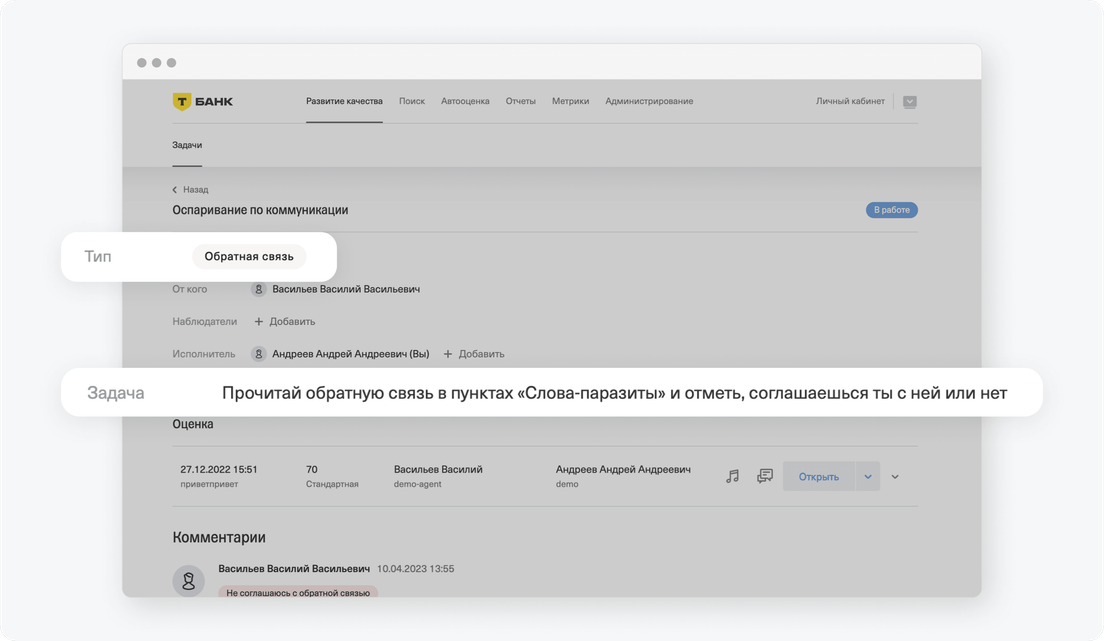Click the T-Bank logo
This screenshot has height=641, width=1104.
(203, 101)
